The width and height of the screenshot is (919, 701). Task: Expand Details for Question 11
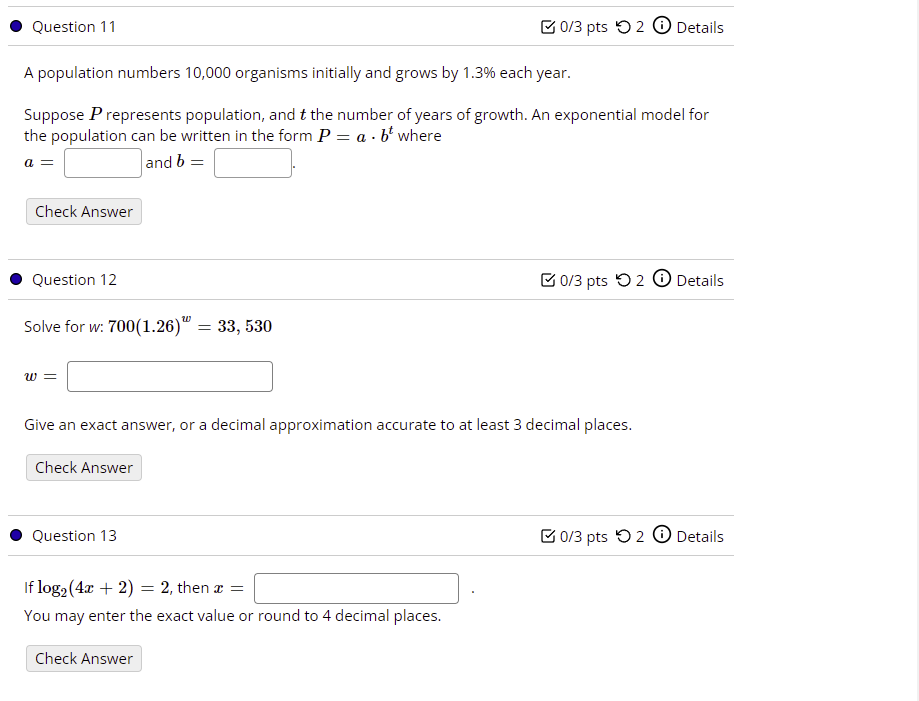pos(700,27)
